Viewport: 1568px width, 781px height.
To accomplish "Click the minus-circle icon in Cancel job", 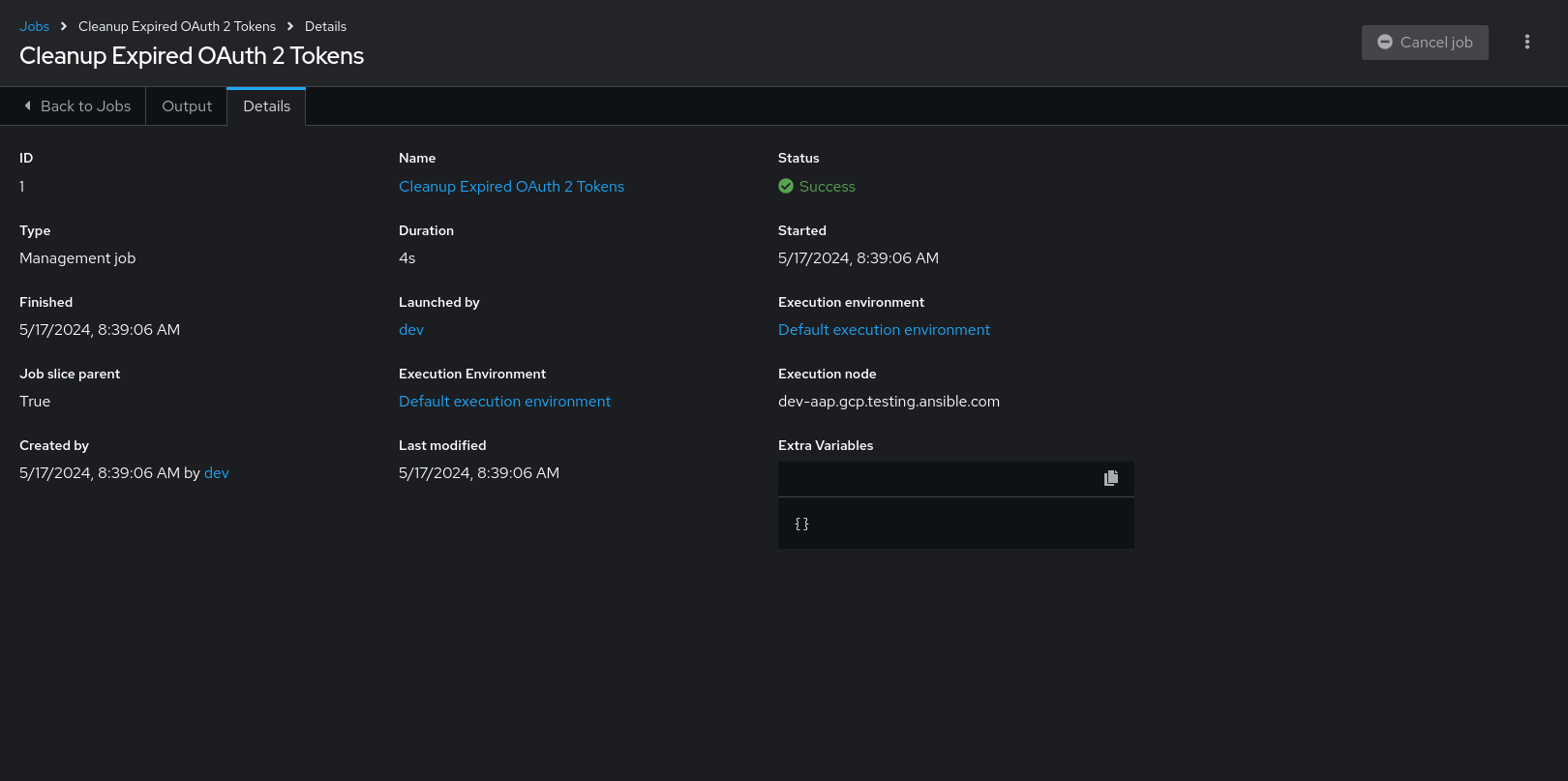I will pyautogui.click(x=1384, y=42).
